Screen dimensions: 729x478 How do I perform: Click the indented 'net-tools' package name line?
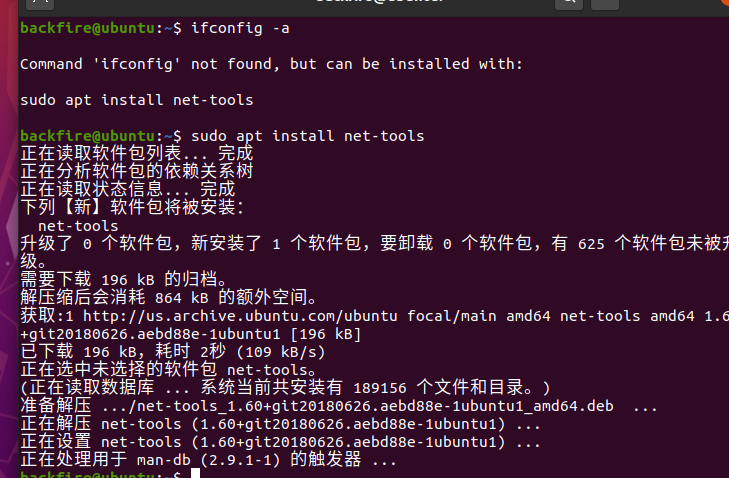click(78, 226)
